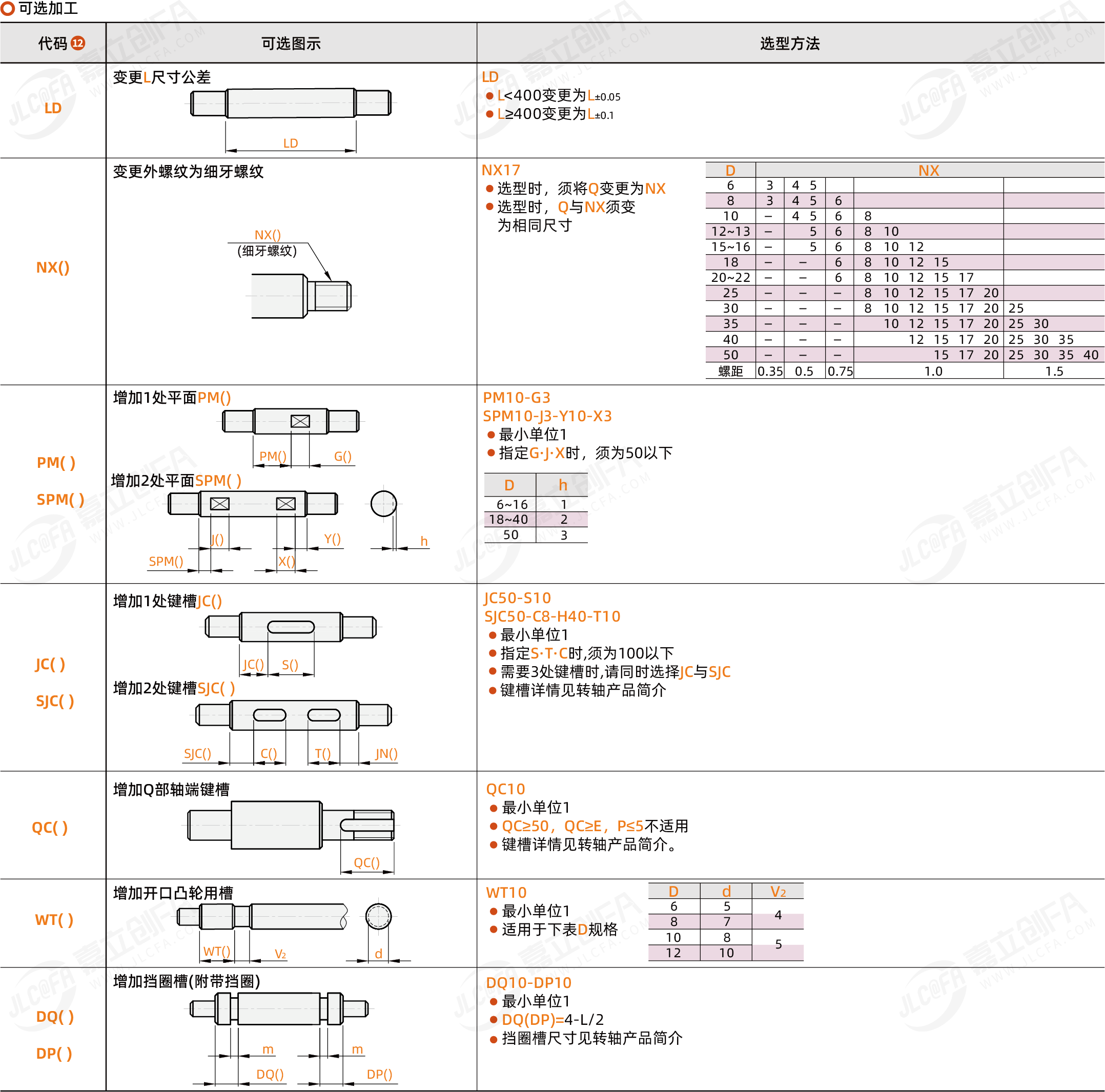Click the orange circle by 可选加工 title
1105x1092 pixels.
click(8, 8)
